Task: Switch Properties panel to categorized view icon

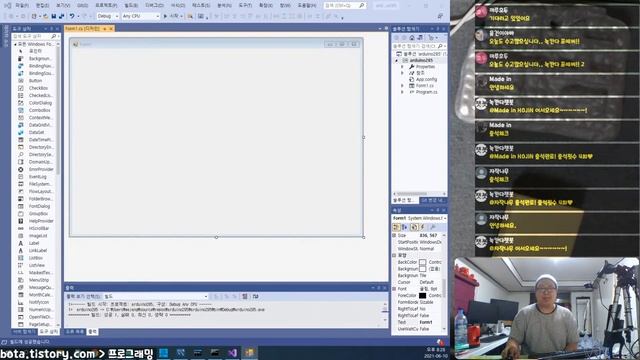Action: 396,227
